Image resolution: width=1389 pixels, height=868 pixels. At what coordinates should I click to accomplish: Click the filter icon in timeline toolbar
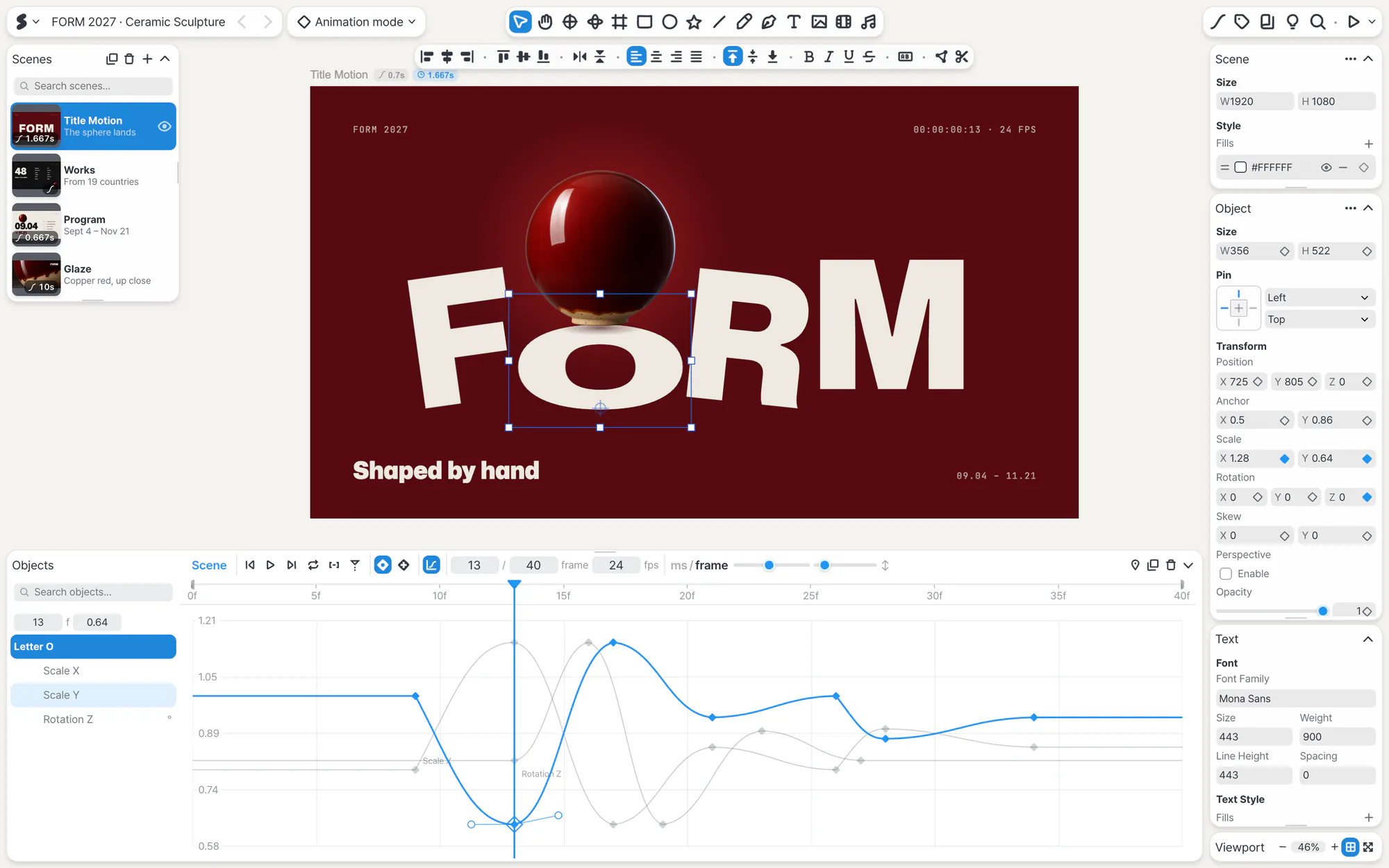coord(355,565)
